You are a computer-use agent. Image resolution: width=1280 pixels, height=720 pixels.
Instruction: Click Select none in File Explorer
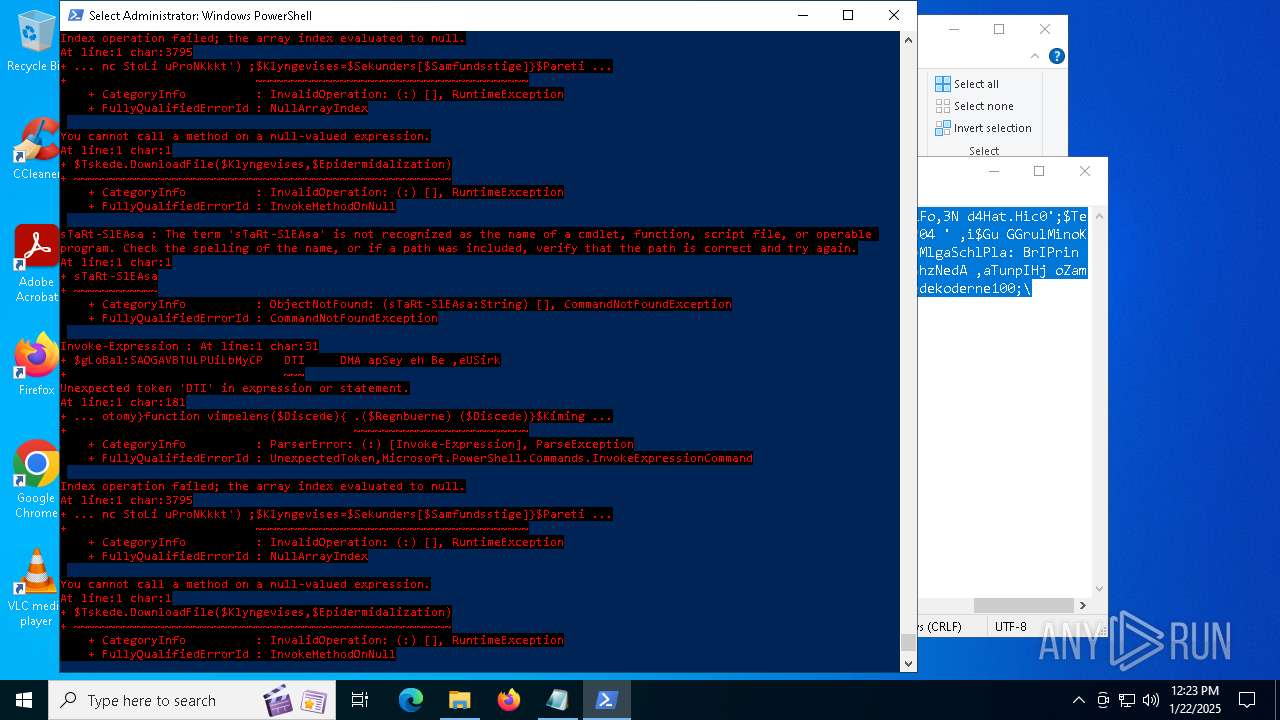pyautogui.click(x=974, y=106)
